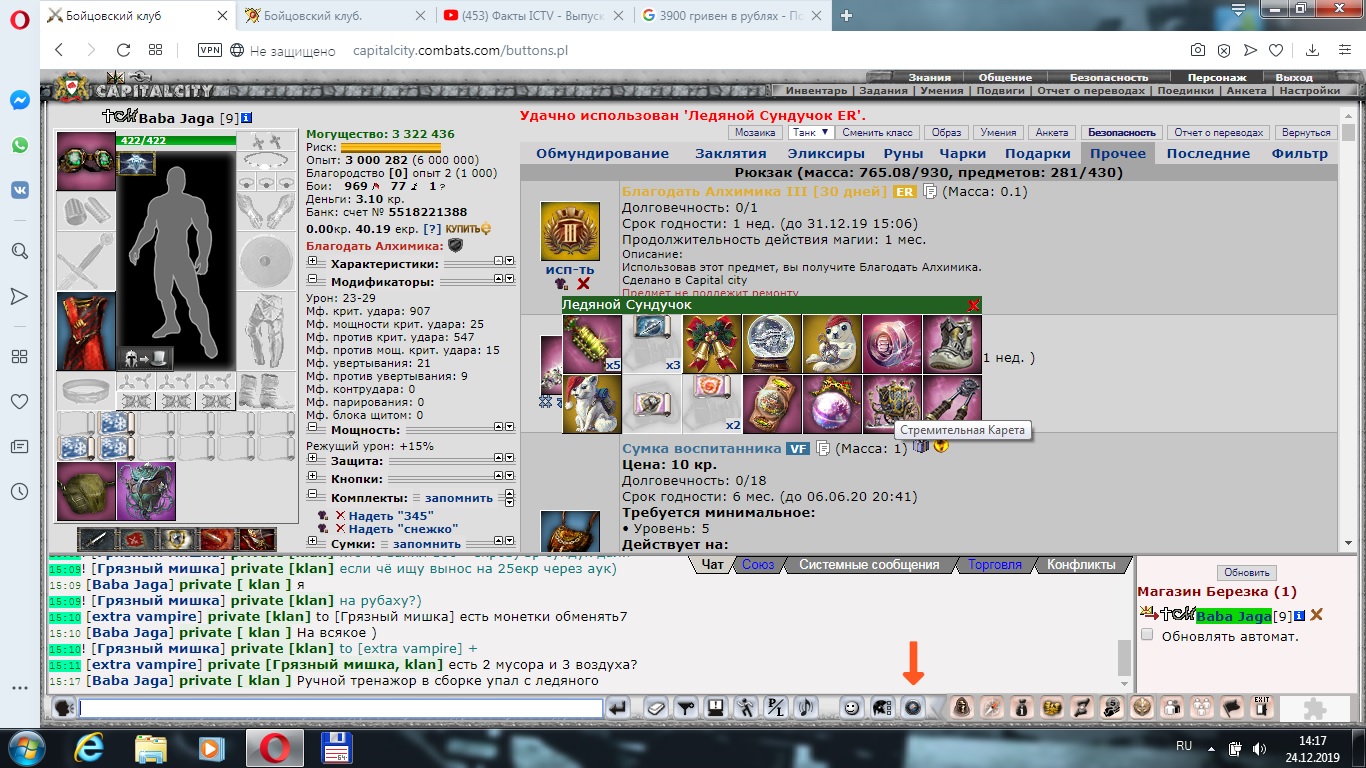Open the Фильтр tab
This screenshot has height=768, width=1366.
point(1299,153)
